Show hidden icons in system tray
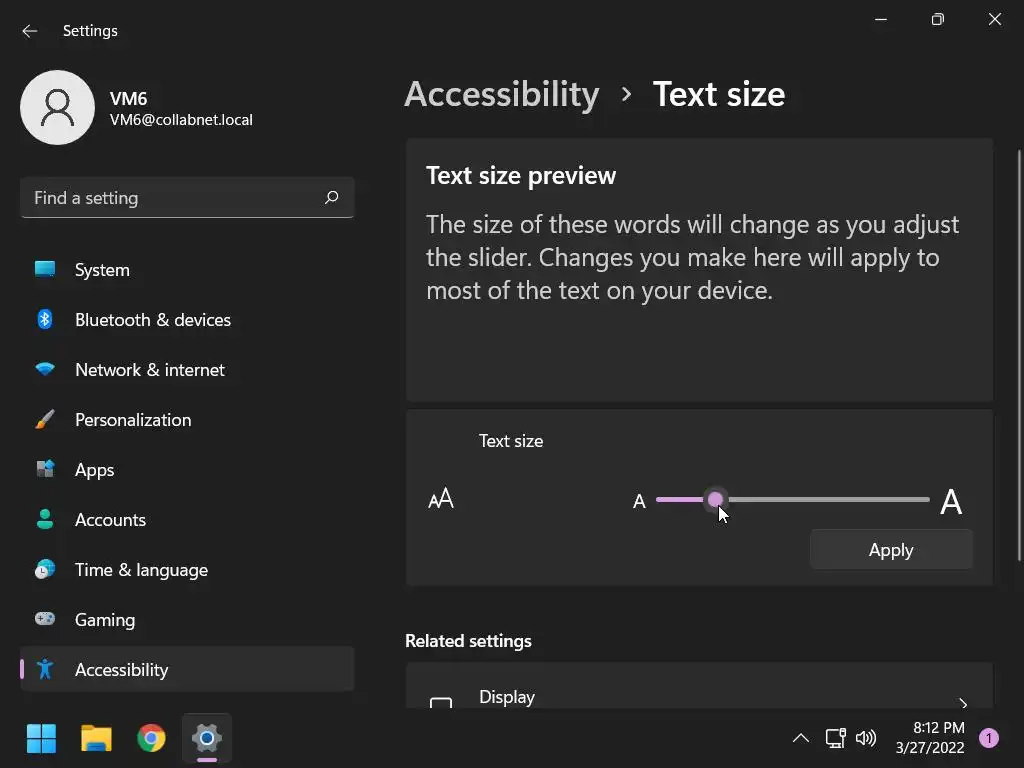This screenshot has height=768, width=1024. tap(800, 739)
